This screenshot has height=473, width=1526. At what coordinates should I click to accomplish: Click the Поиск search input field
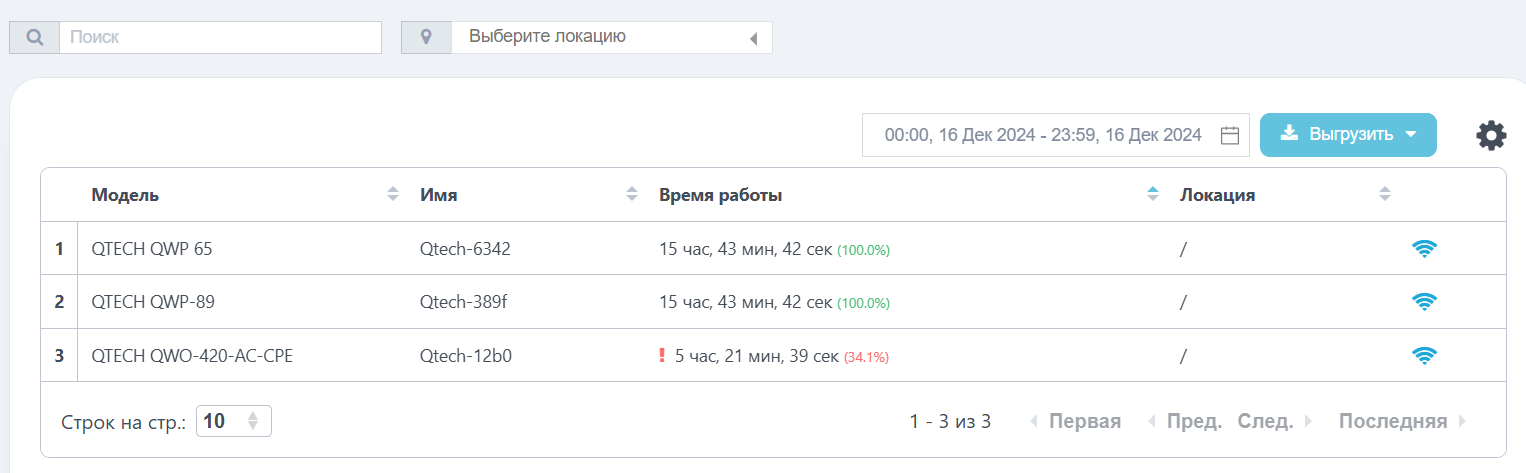point(221,37)
